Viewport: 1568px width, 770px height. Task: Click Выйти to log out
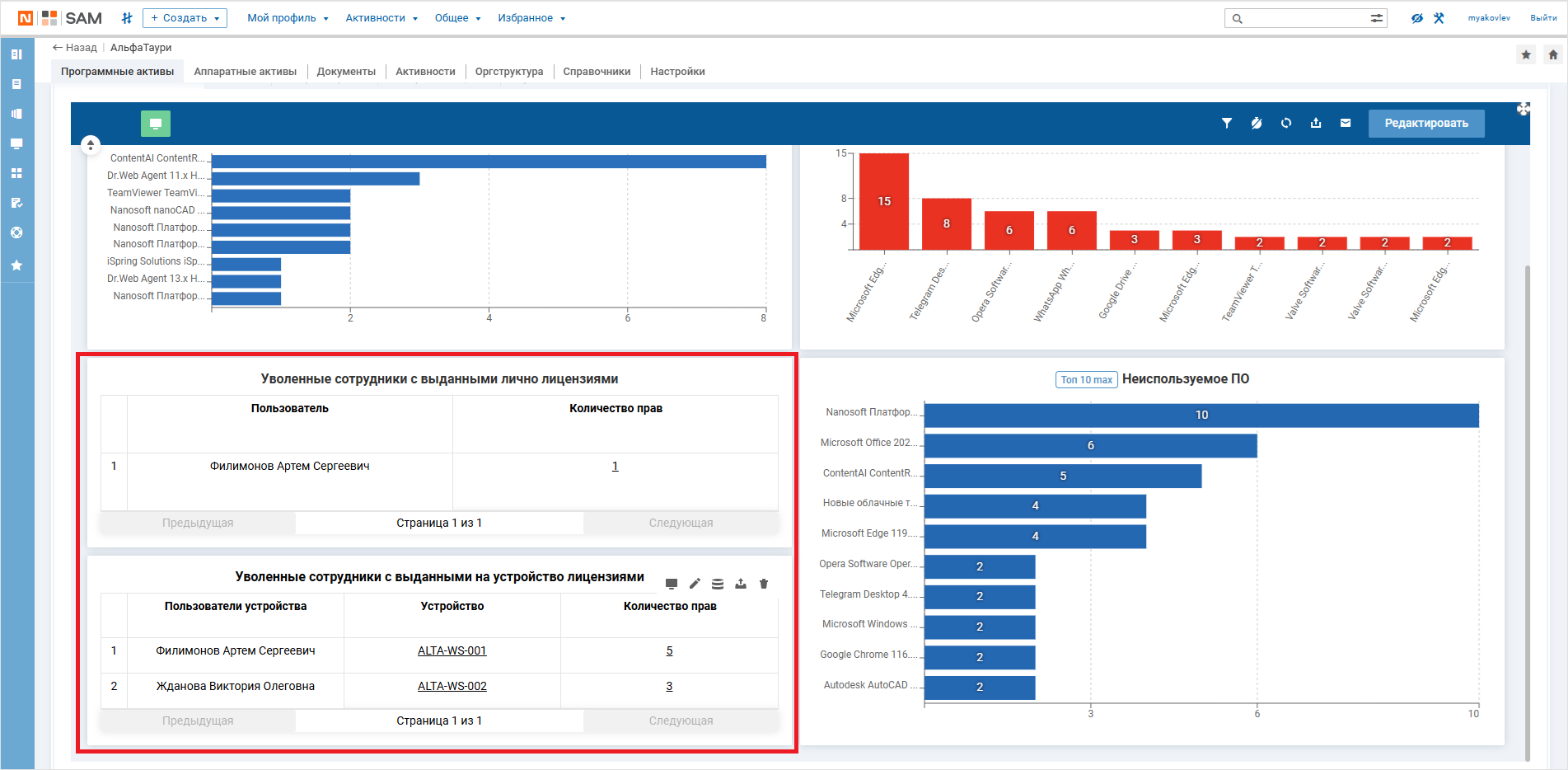click(x=1543, y=18)
